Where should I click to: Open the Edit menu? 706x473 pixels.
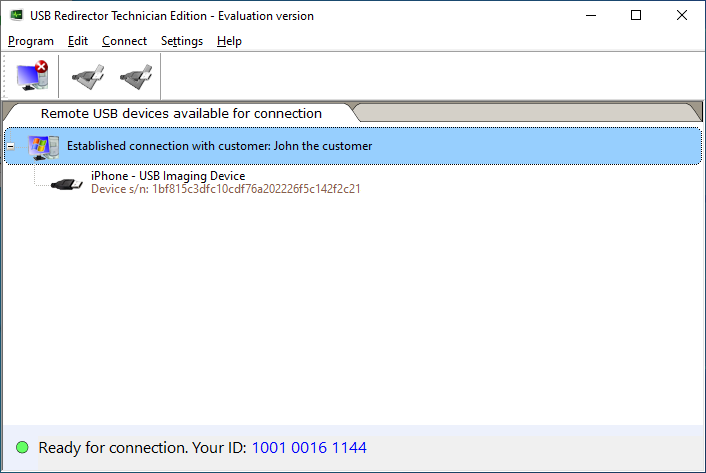78,41
